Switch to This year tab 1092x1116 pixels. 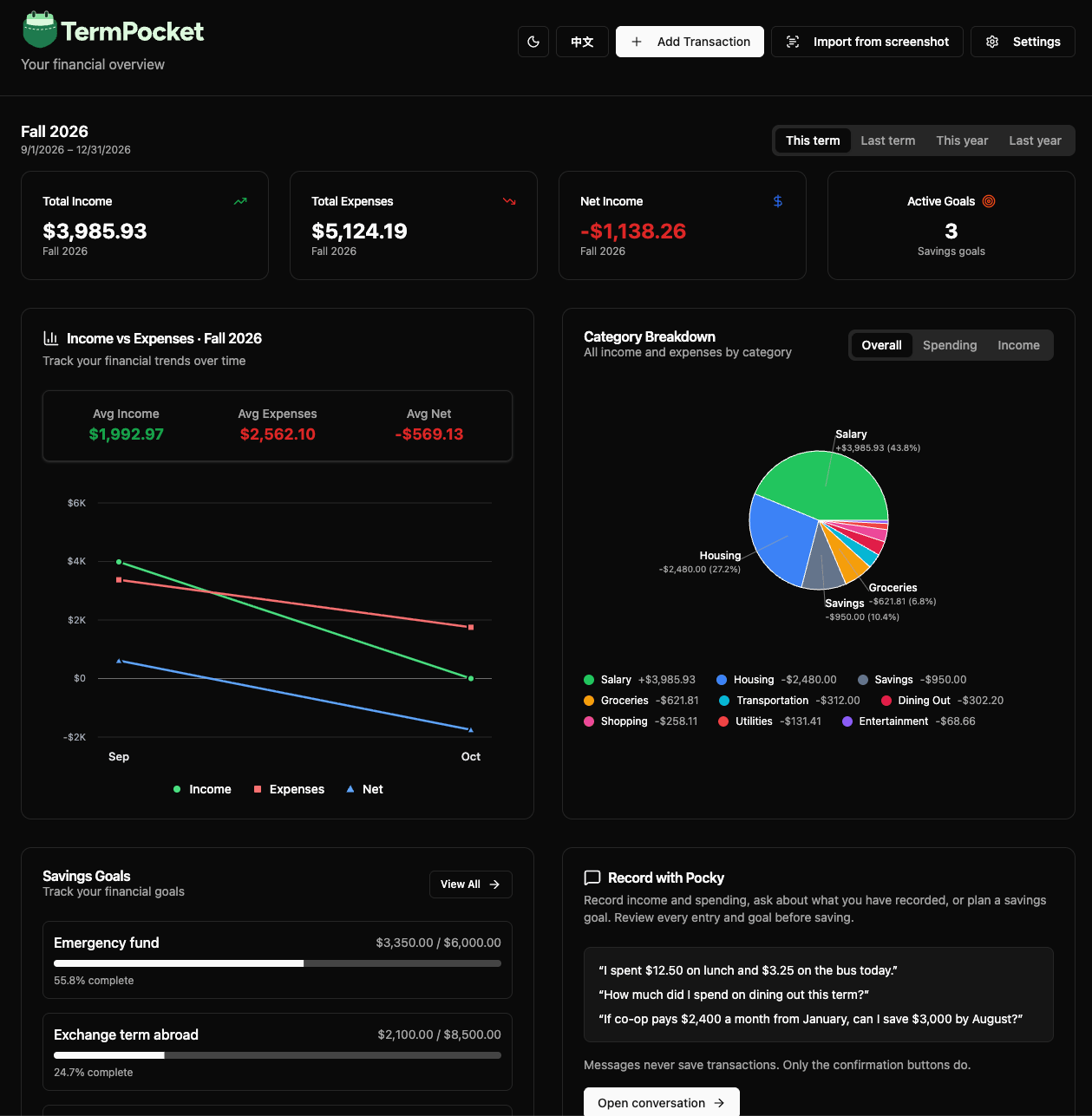(x=962, y=140)
